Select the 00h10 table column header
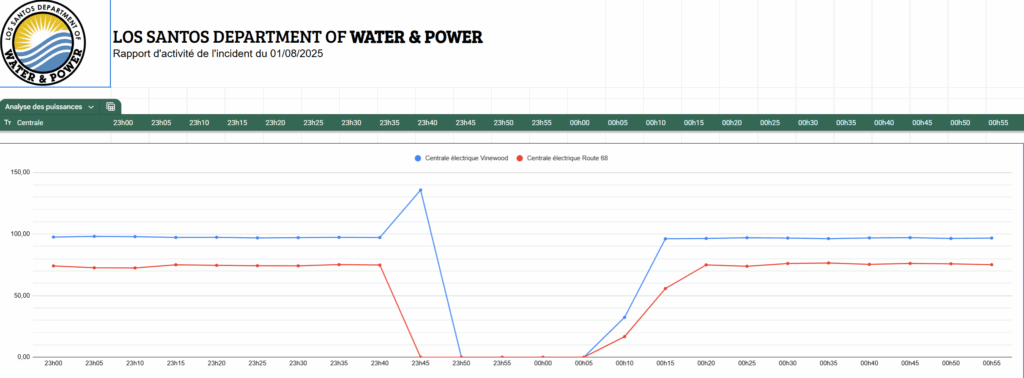 tap(655, 123)
